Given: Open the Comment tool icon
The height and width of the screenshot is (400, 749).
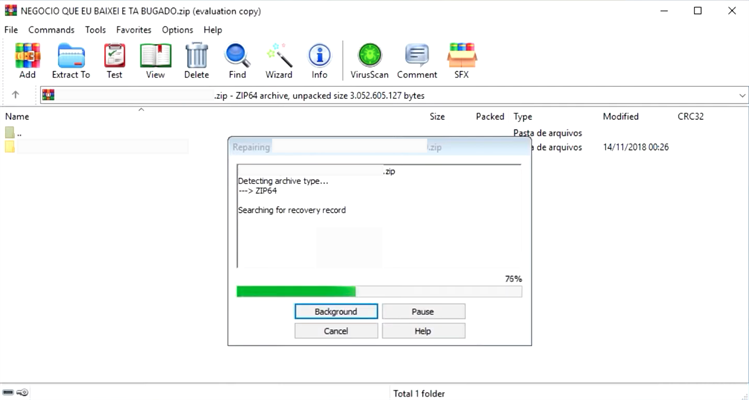Looking at the screenshot, I should 417,60.
